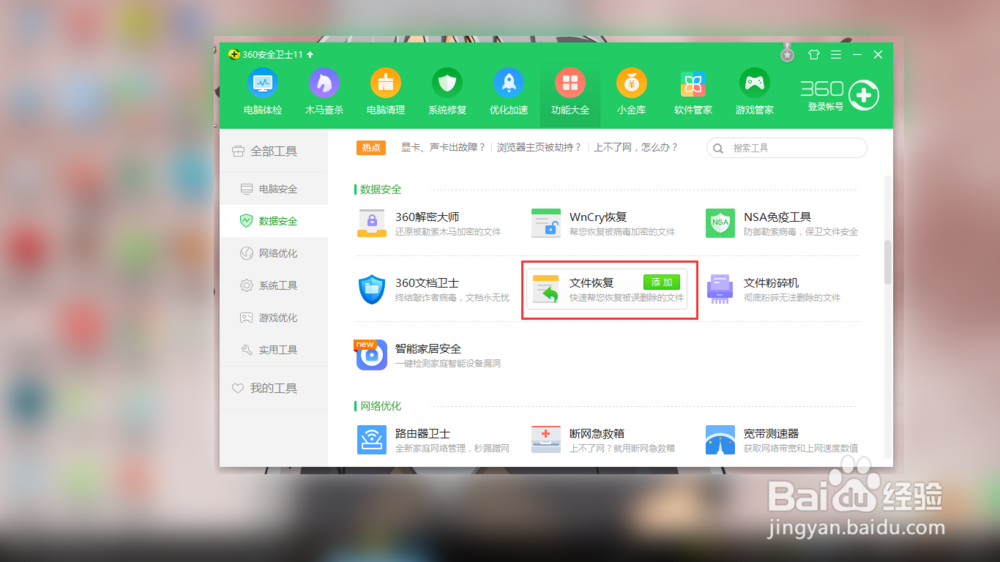
Task: Click the 360解密大师 lock icon
Action: [x=372, y=223]
